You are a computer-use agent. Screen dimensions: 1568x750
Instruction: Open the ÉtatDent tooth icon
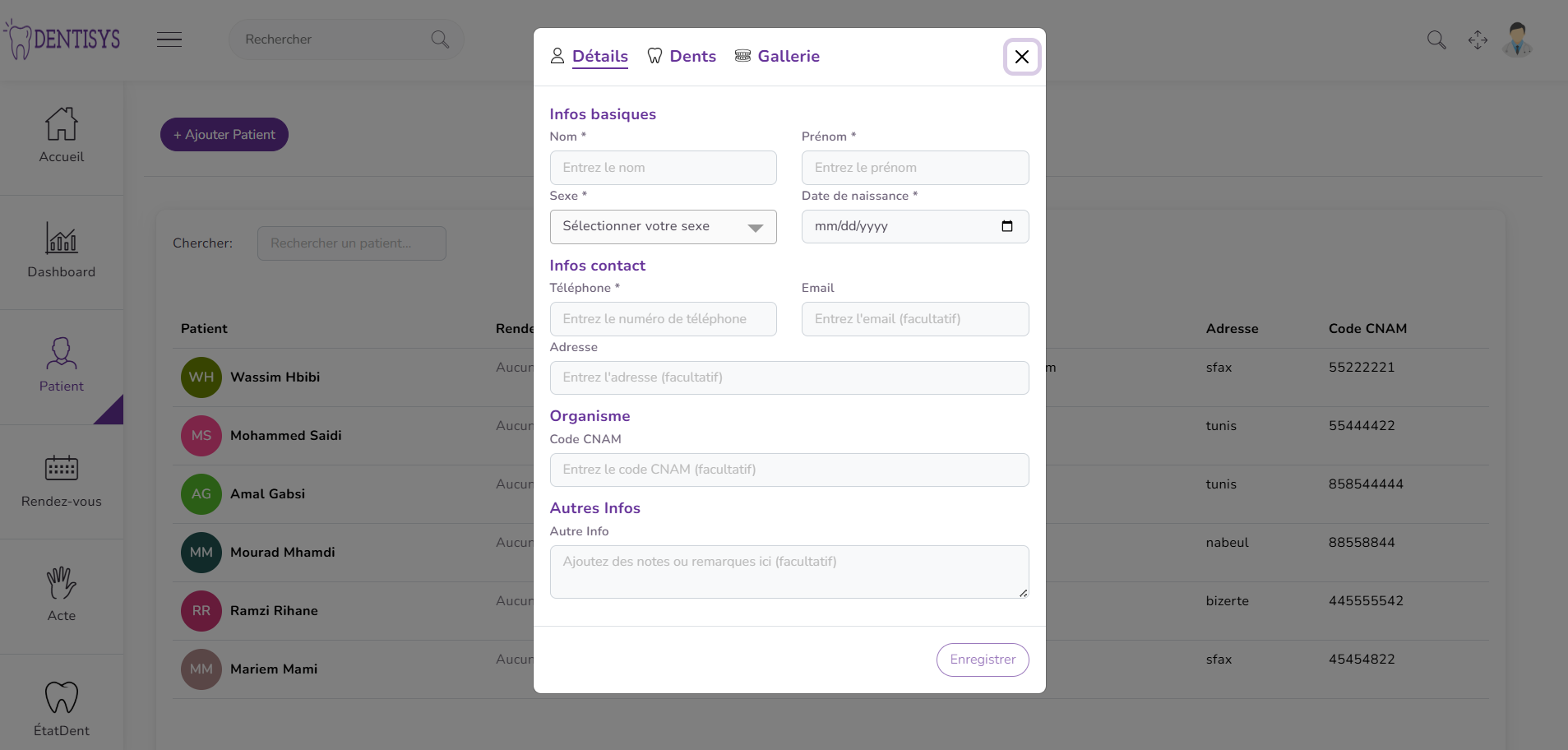(x=62, y=697)
